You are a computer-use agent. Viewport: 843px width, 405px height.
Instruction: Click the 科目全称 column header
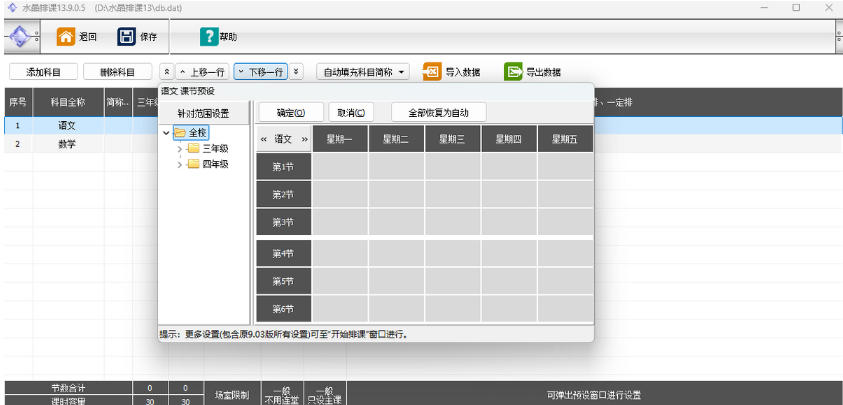[x=68, y=102]
